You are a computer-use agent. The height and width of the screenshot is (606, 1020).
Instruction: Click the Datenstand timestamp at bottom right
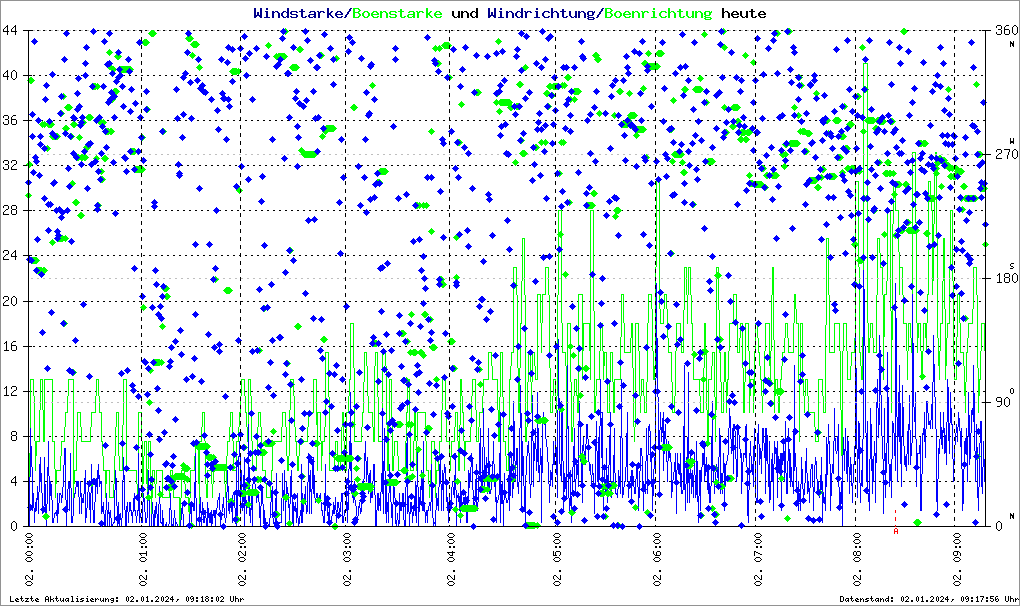point(926,599)
